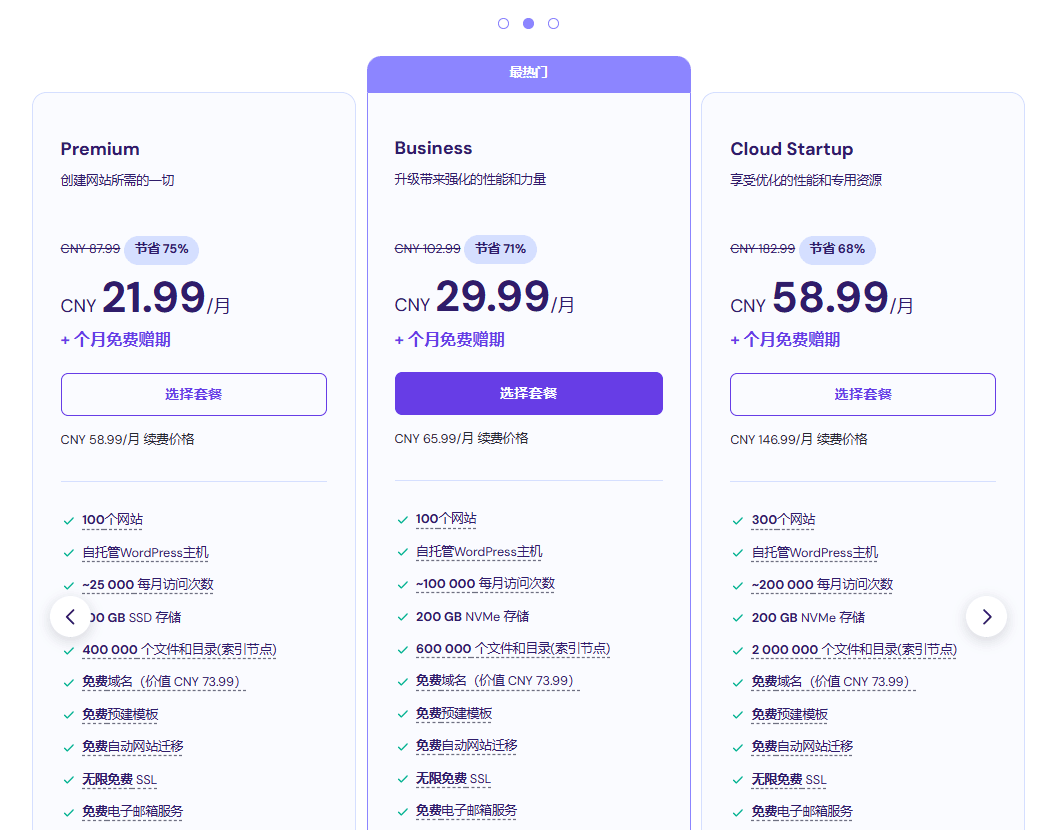This screenshot has height=830, width=1038.
Task: Expand the 免费域名 details in Business
Action: (497, 680)
